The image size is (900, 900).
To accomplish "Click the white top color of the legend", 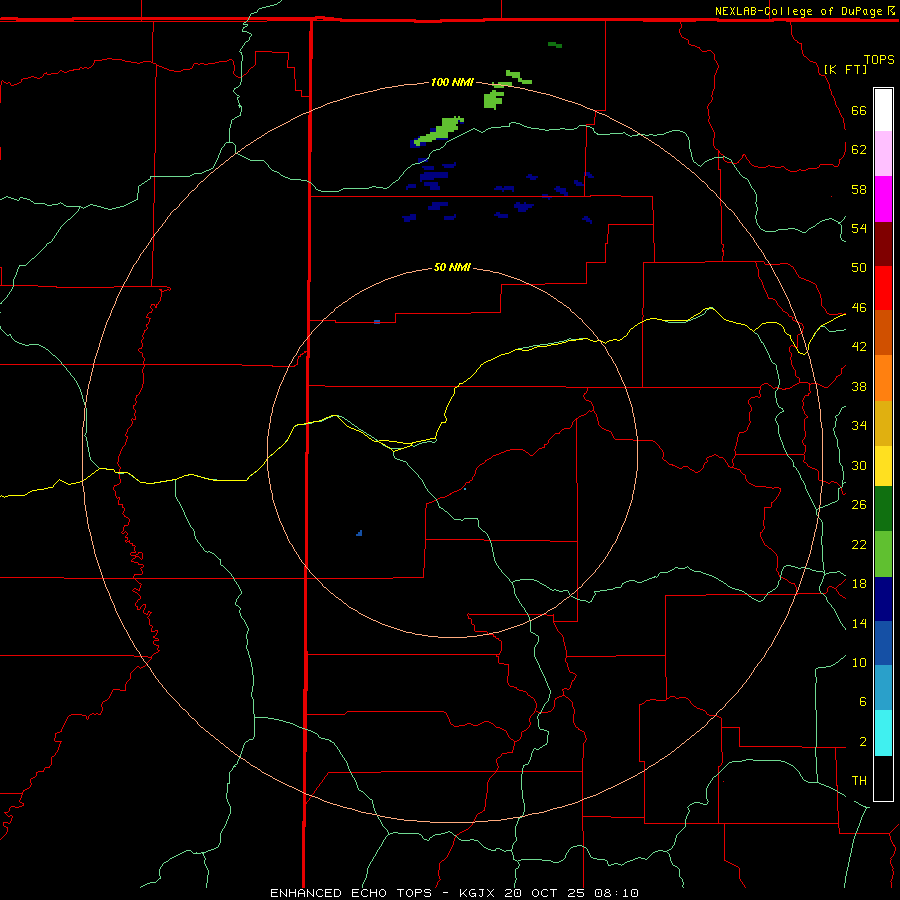I will 883,110.
